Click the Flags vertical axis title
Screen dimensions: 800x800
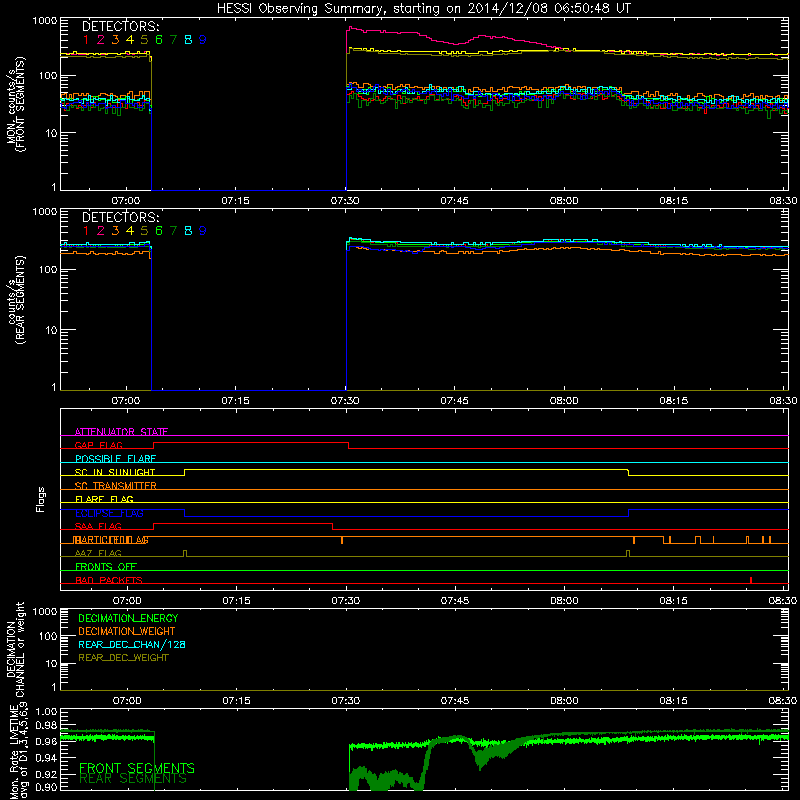tap(41, 499)
